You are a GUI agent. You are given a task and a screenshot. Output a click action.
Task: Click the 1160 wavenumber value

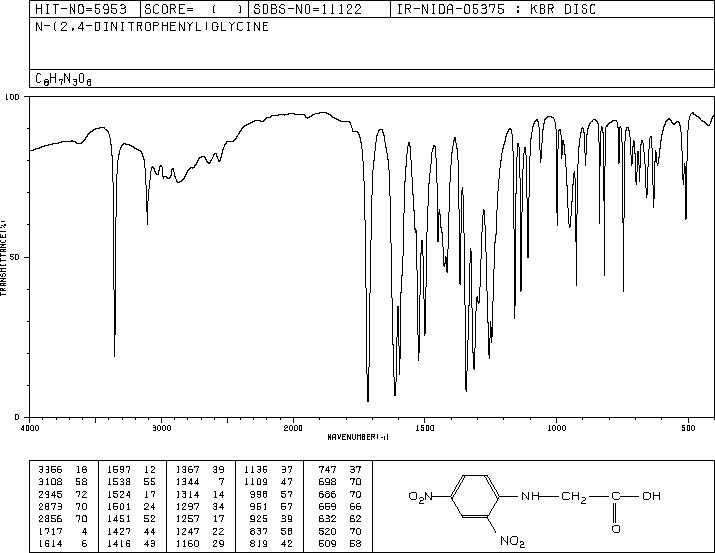click(187, 544)
